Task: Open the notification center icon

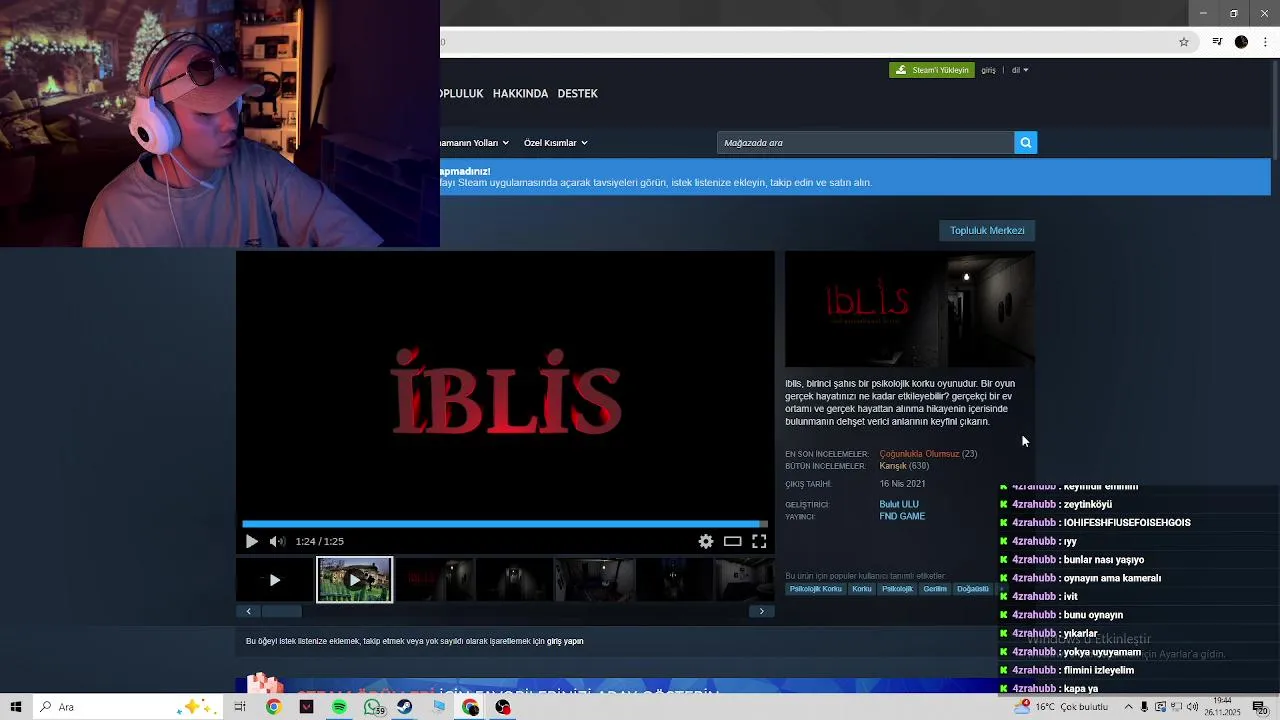Action: (1260, 707)
